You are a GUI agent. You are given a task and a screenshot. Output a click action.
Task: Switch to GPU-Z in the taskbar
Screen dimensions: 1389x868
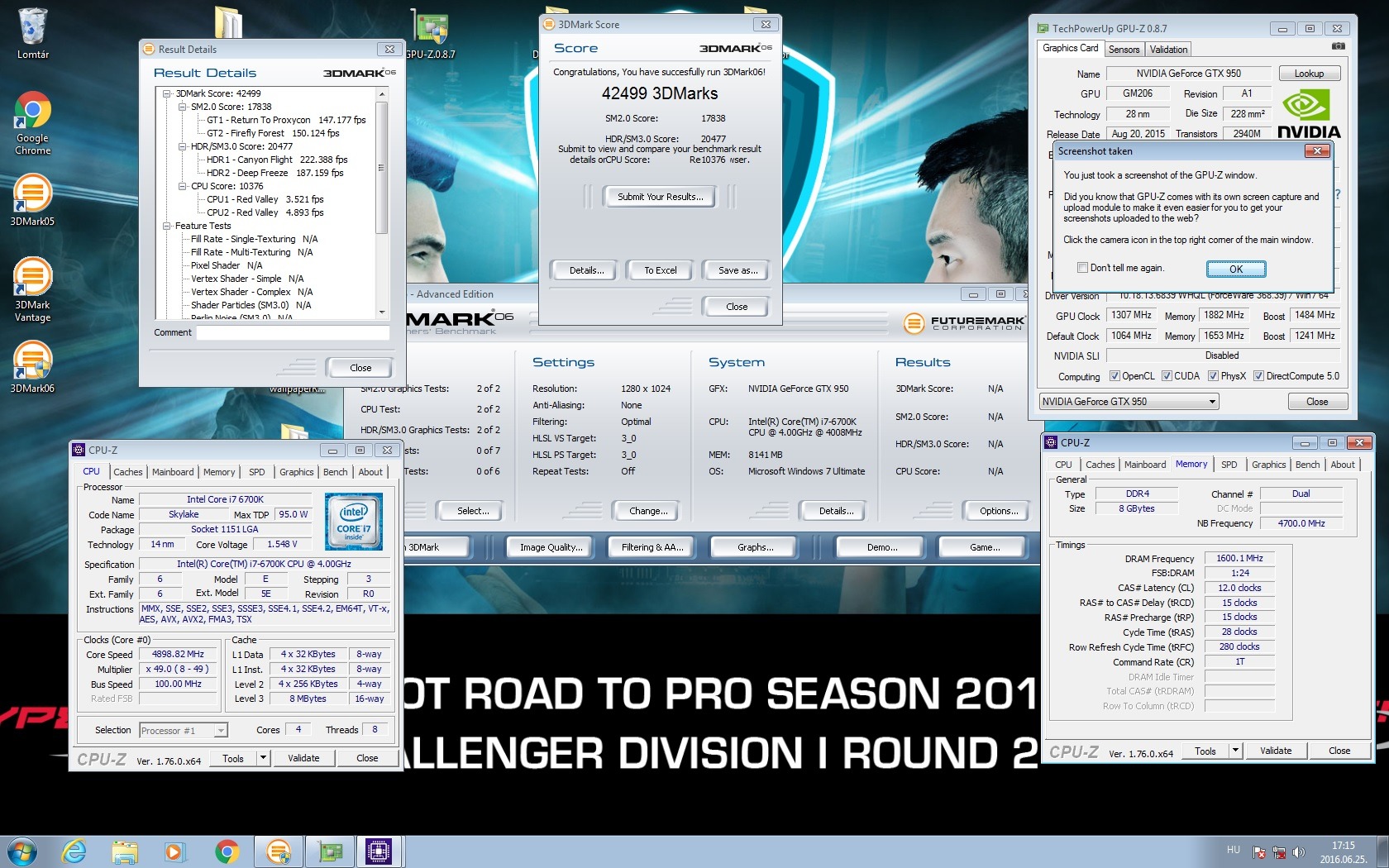tap(330, 851)
